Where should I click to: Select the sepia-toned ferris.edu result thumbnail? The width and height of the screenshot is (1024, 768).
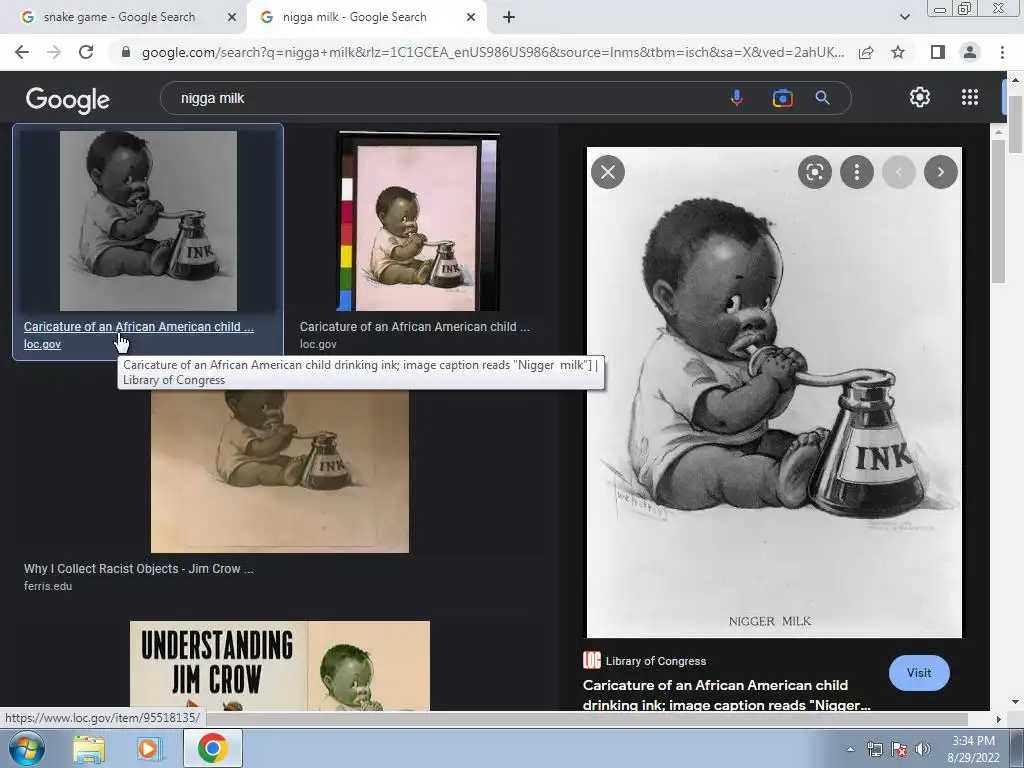pyautogui.click(x=280, y=472)
